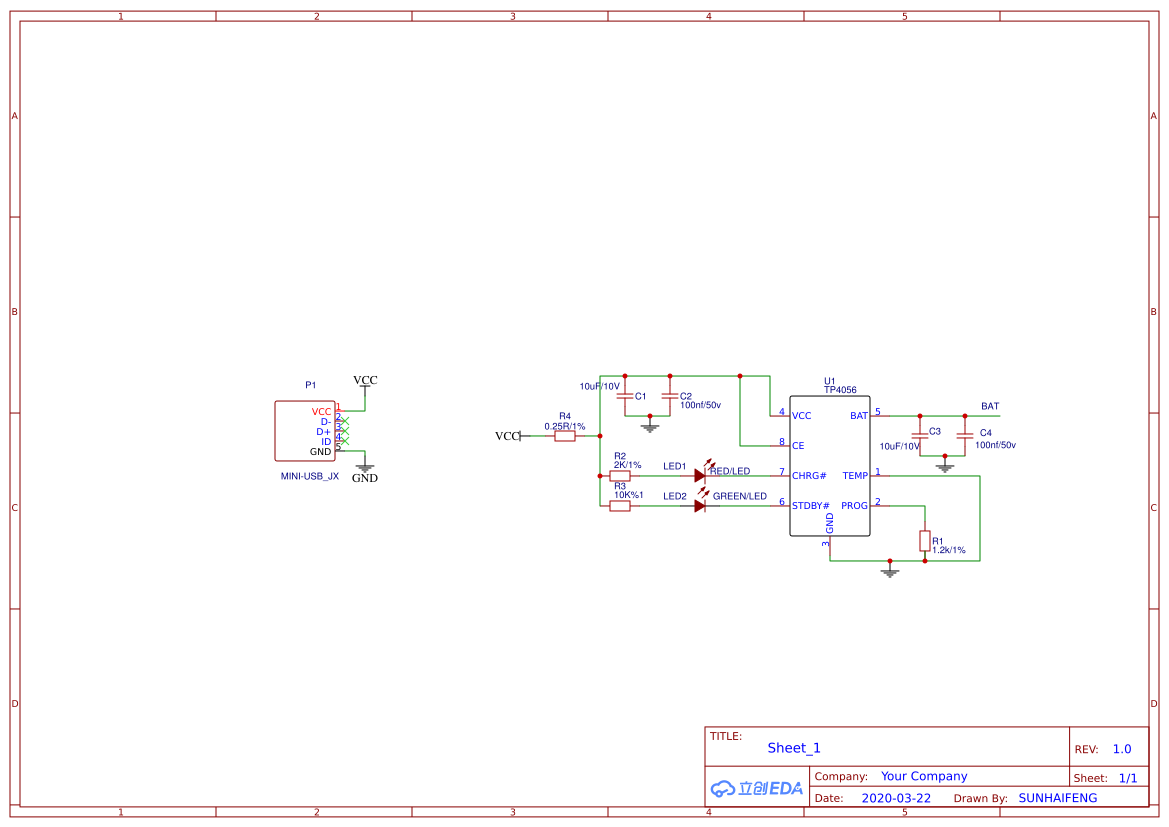Select the R4 resistor symbol
Viewport: 1169px width, 827px height.
coord(564,436)
